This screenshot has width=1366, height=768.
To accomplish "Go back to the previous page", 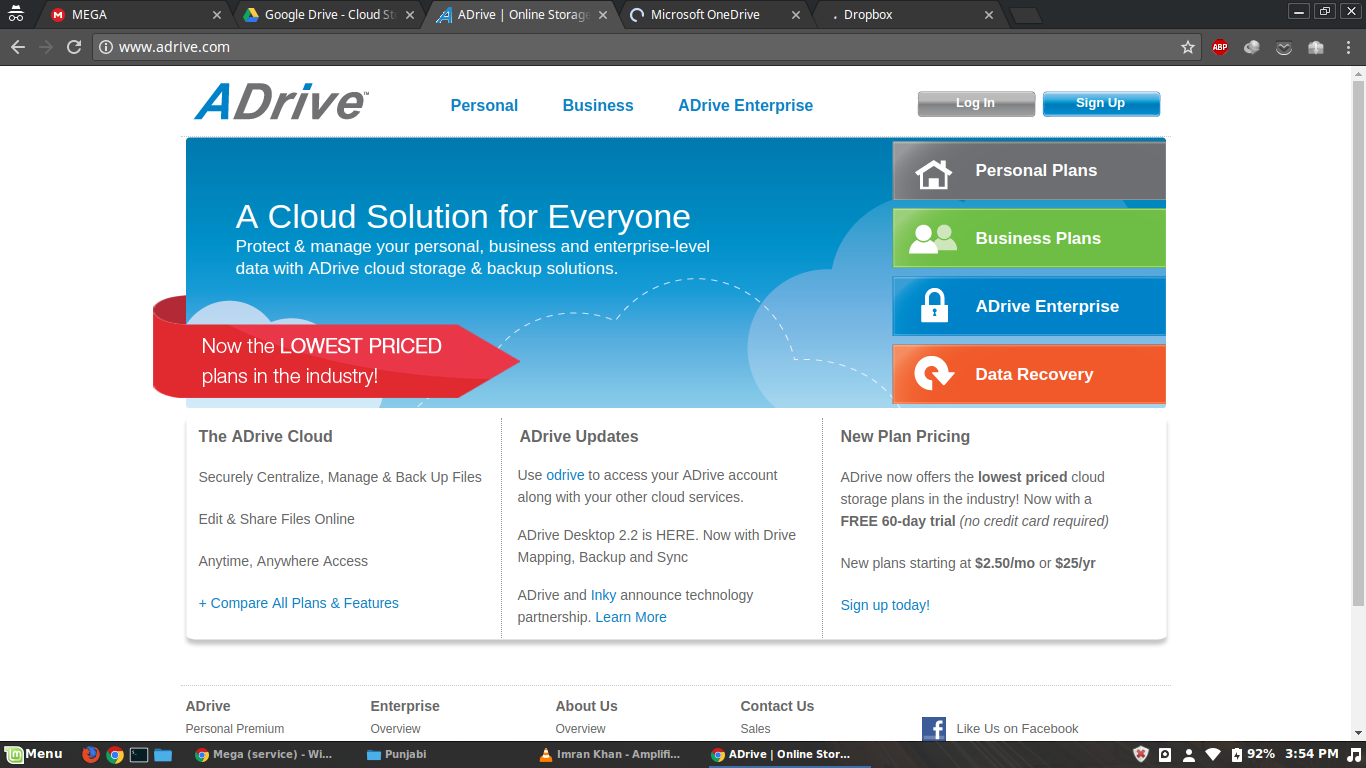I will click(x=17, y=47).
